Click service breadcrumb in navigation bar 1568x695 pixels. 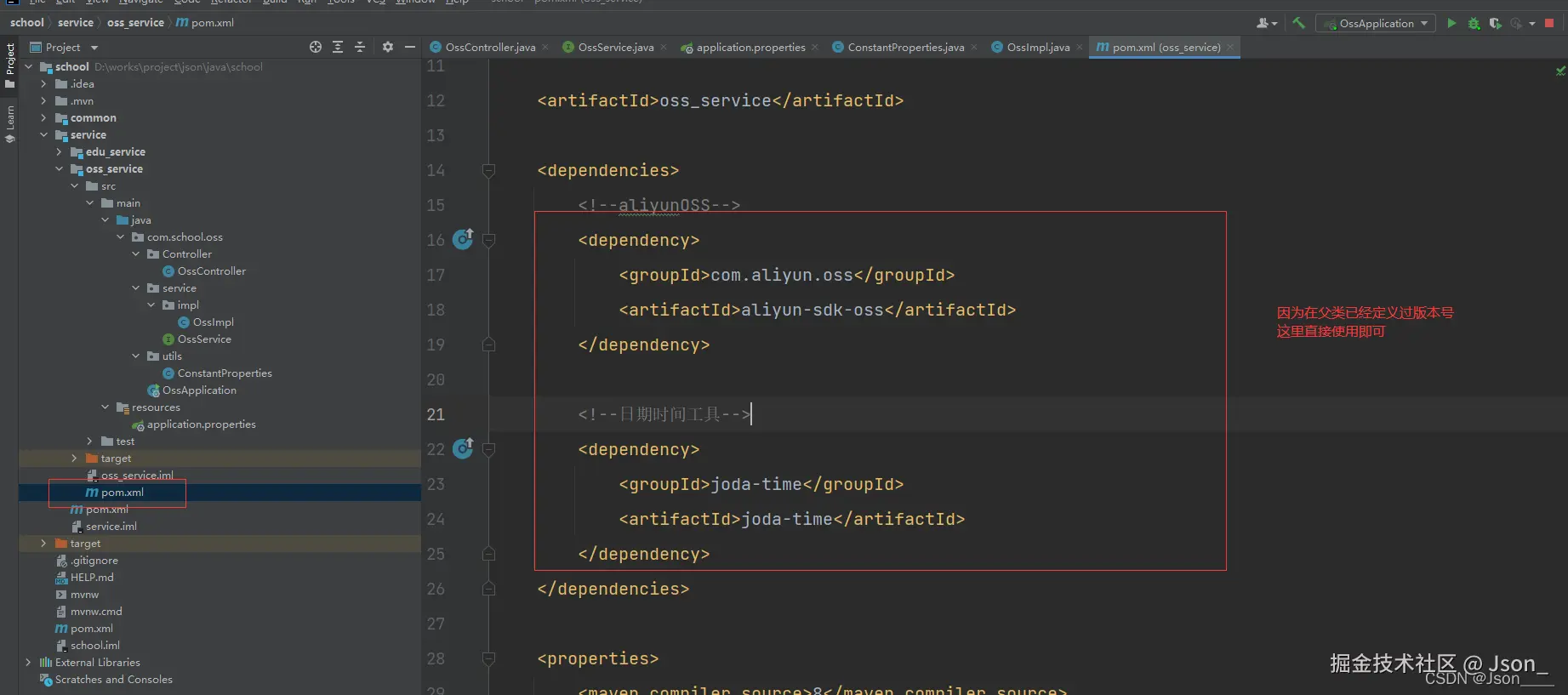76,23
